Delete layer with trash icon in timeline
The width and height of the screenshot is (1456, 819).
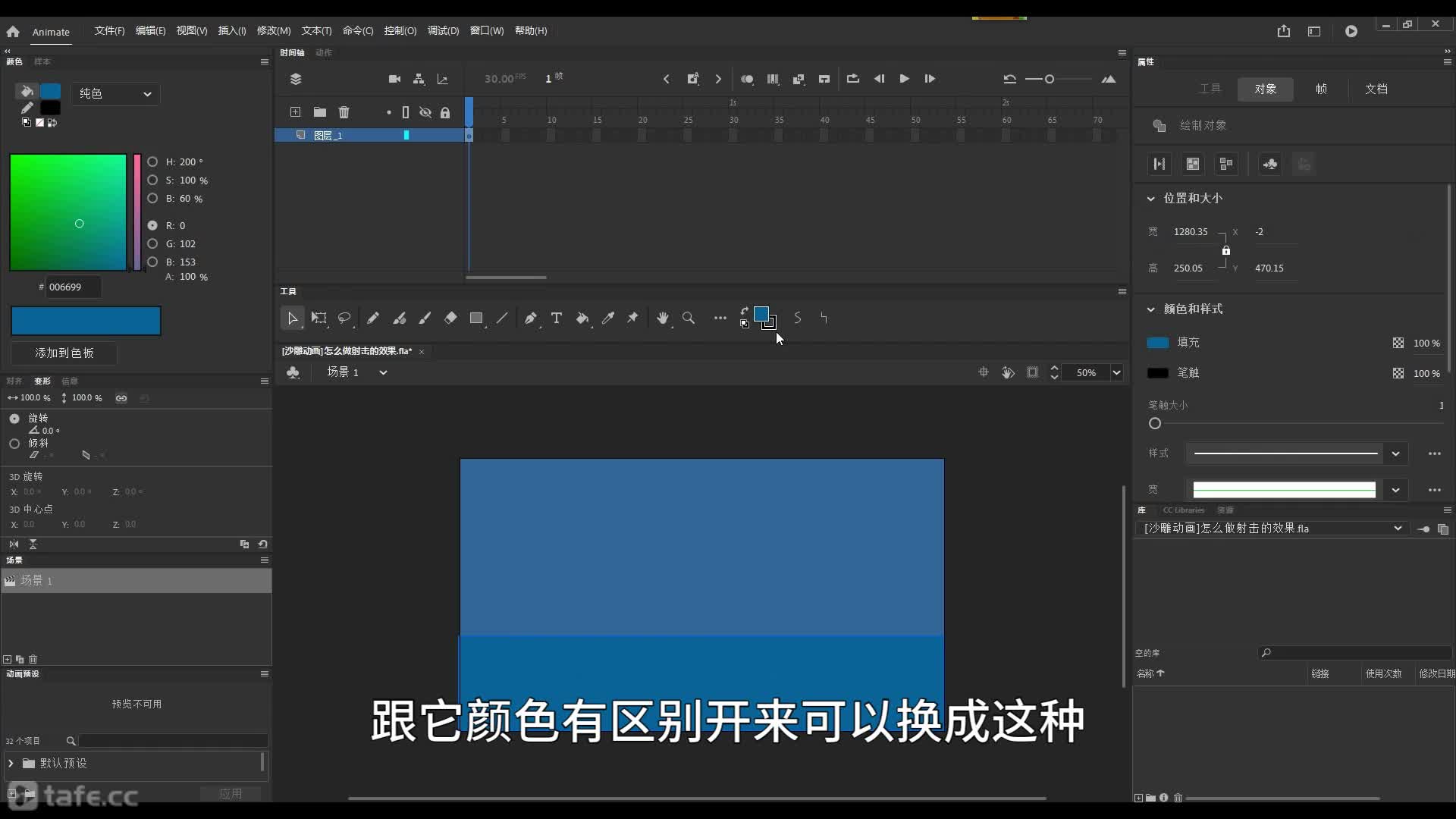344,112
